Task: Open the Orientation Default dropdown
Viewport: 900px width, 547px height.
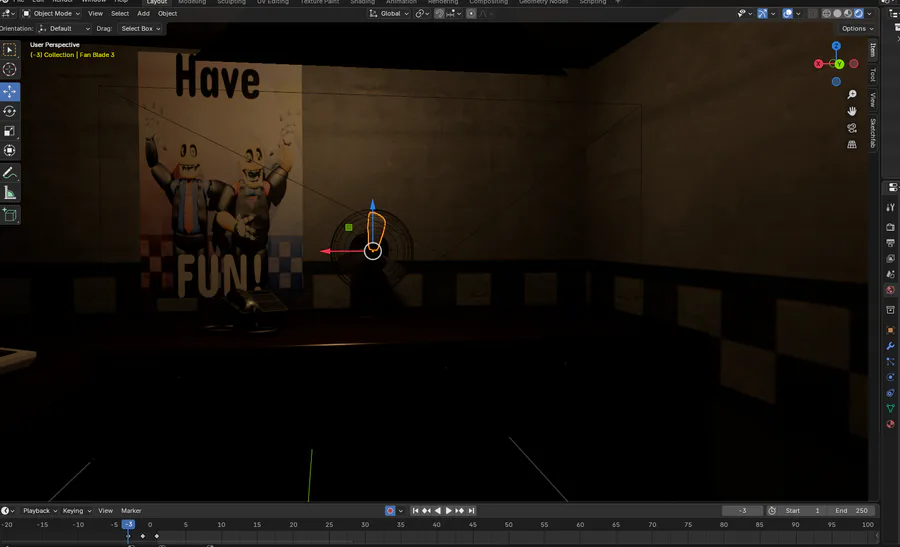Action: [x=64, y=28]
